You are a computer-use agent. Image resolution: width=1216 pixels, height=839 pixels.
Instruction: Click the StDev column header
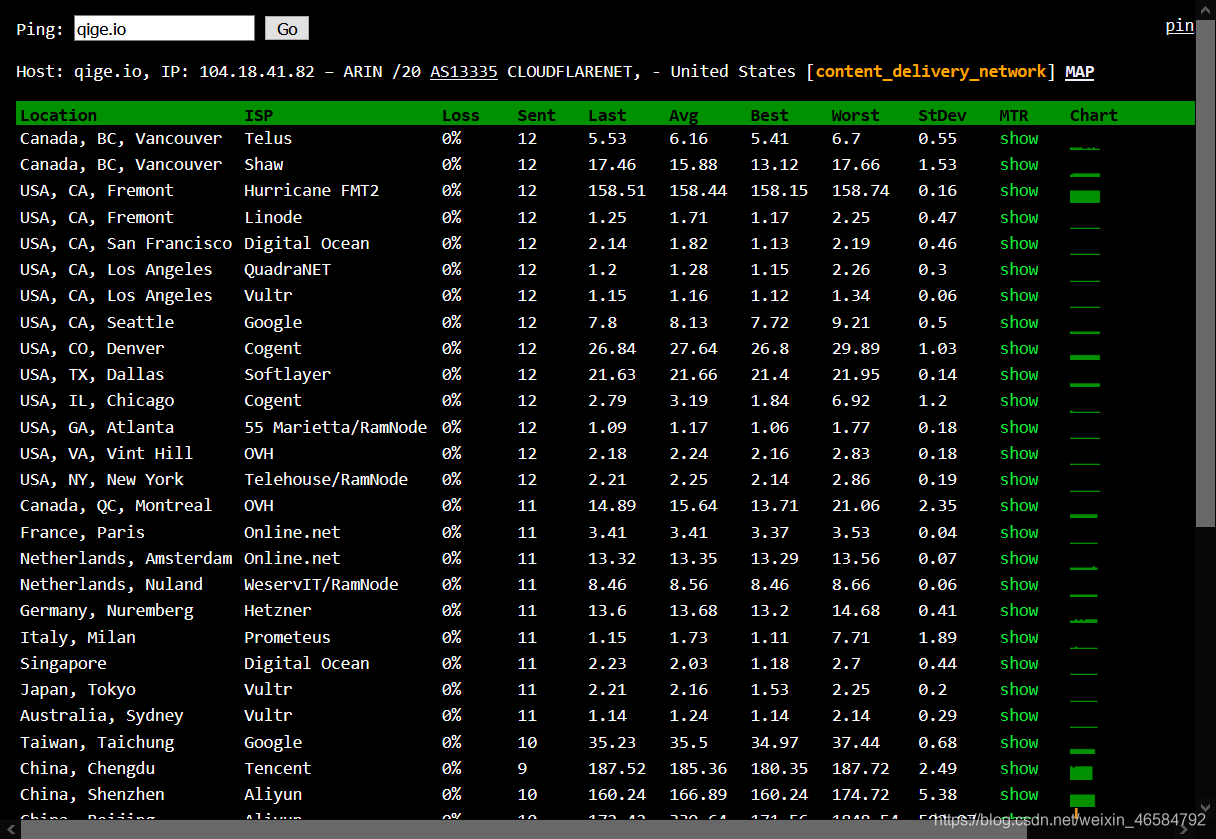942,115
